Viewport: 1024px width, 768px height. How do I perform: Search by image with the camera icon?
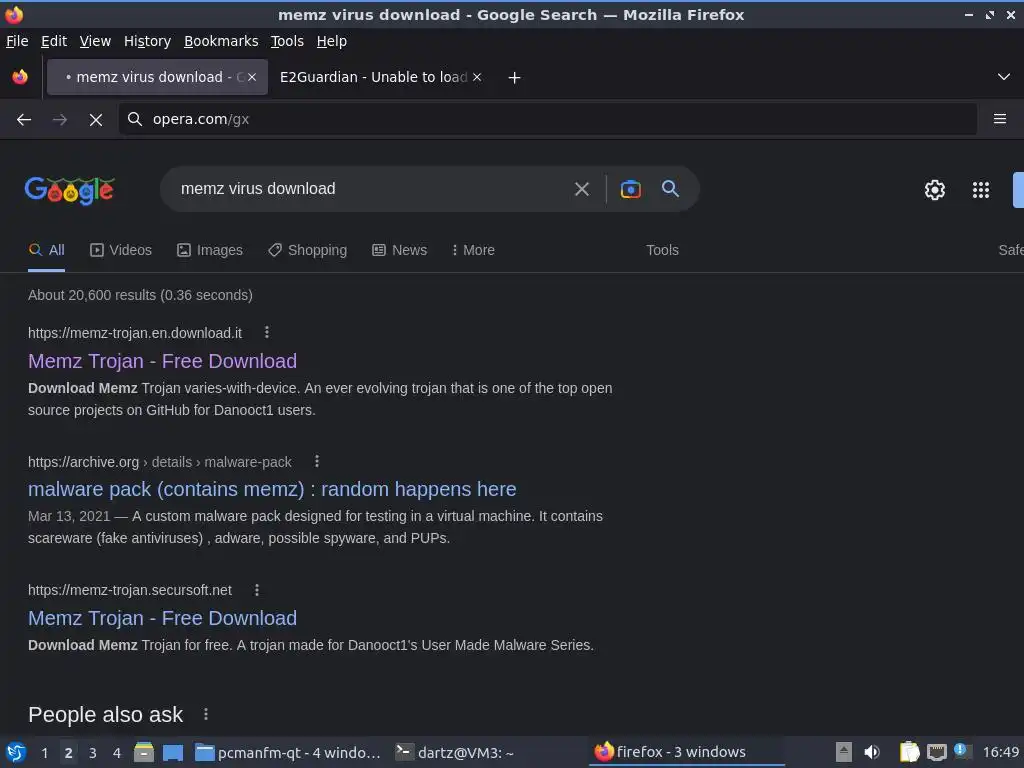click(x=630, y=189)
